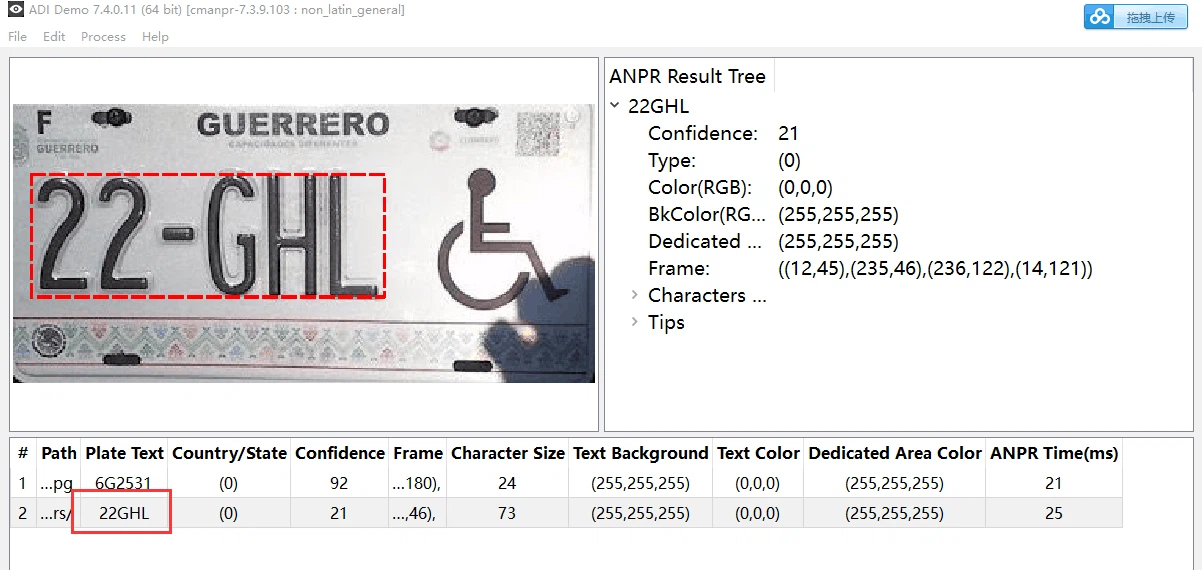Expand the Characters node in result tree
The width and height of the screenshot is (1202, 570).
634,295
